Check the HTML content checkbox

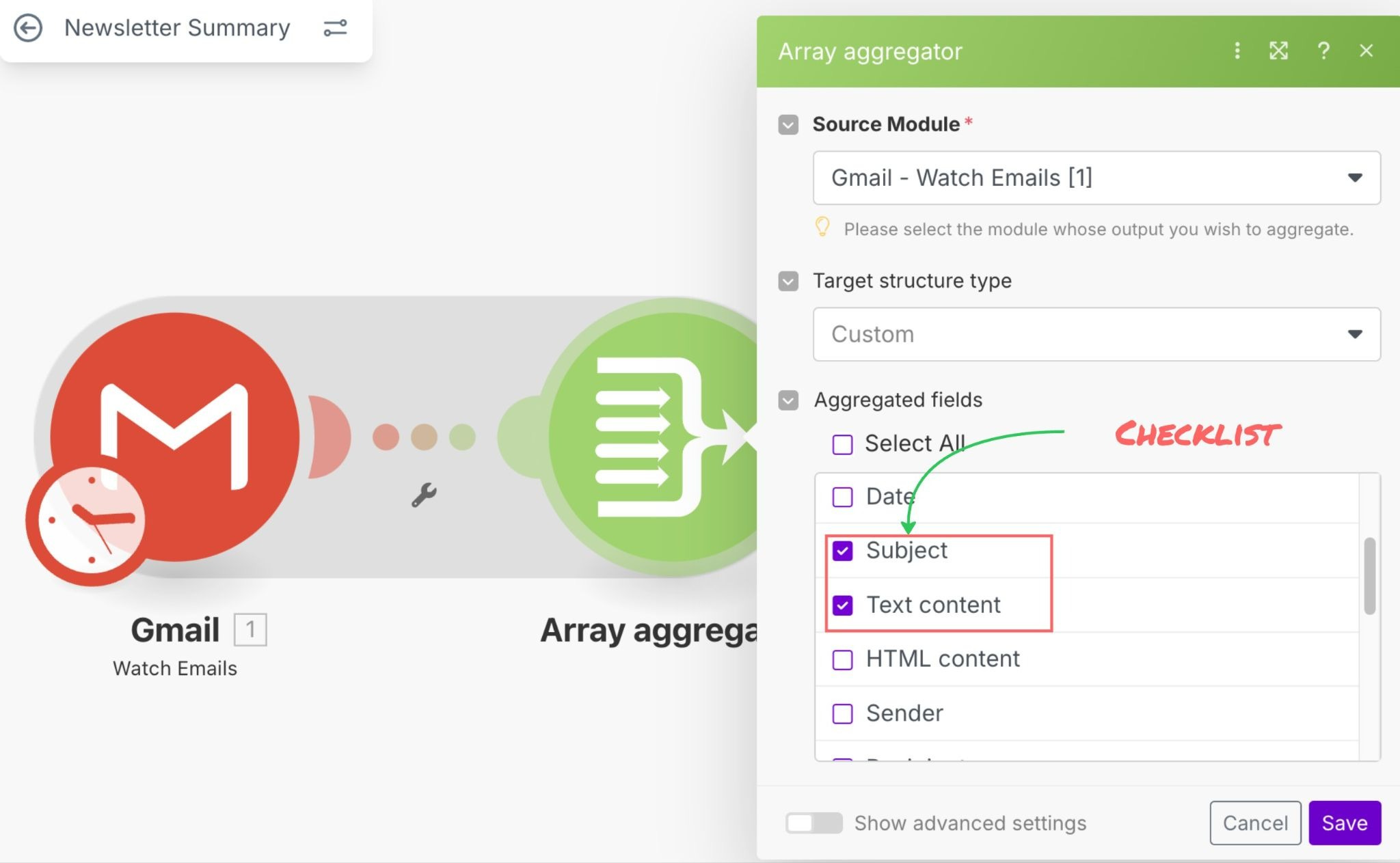click(842, 659)
